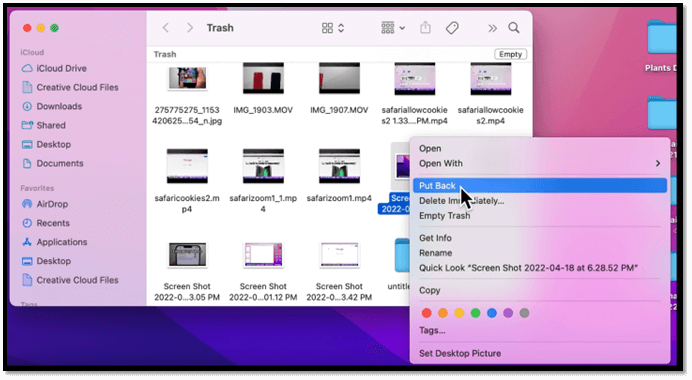
Task: Select the safarizoom1_1.mp4 file
Action: tap(263, 166)
